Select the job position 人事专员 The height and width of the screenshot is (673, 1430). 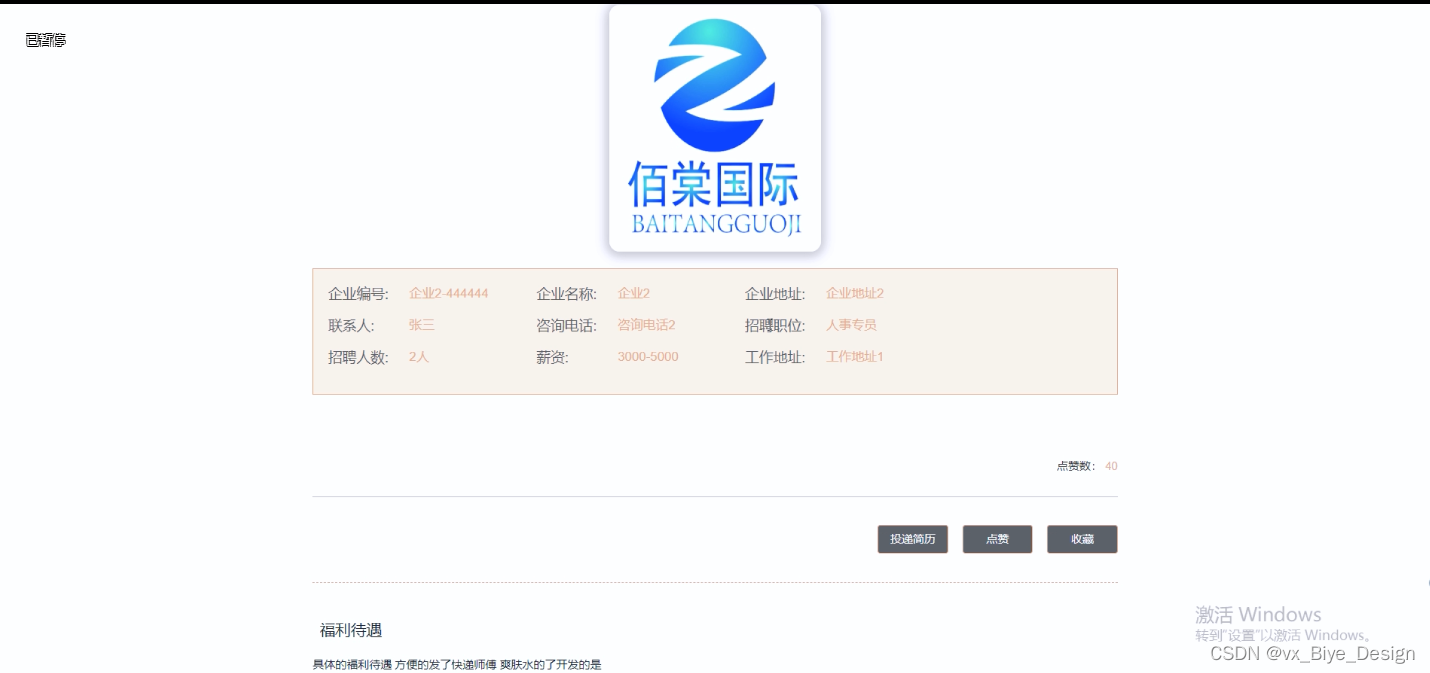[851, 325]
